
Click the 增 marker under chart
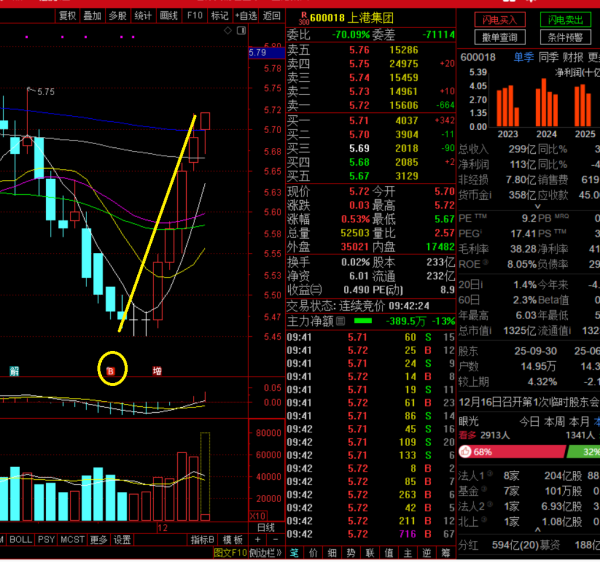(157, 371)
